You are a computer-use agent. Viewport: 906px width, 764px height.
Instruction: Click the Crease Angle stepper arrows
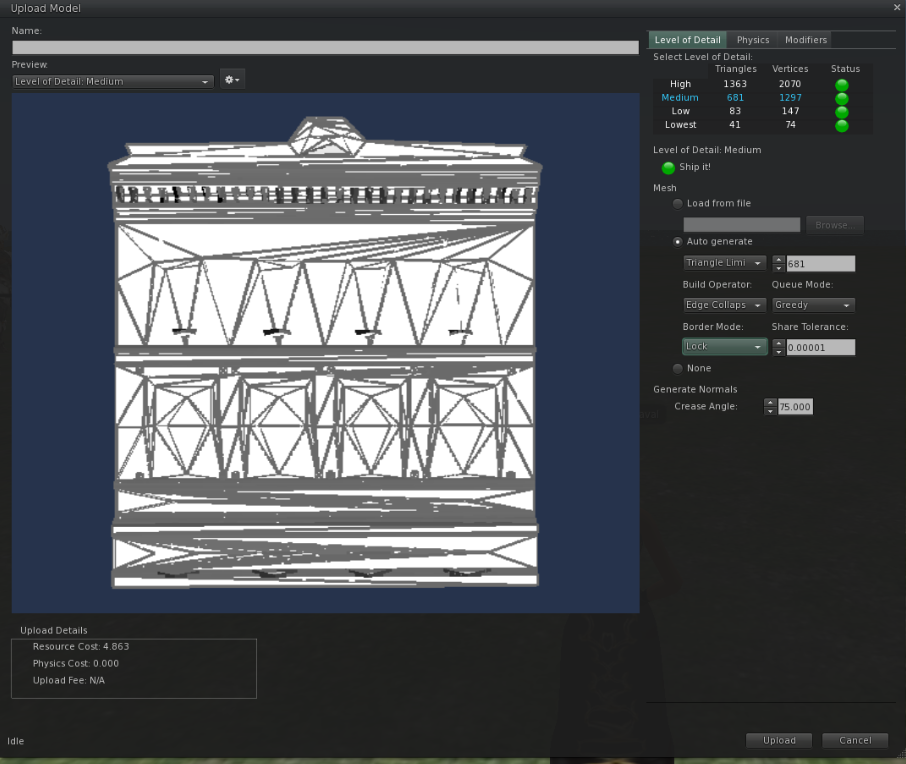point(770,407)
